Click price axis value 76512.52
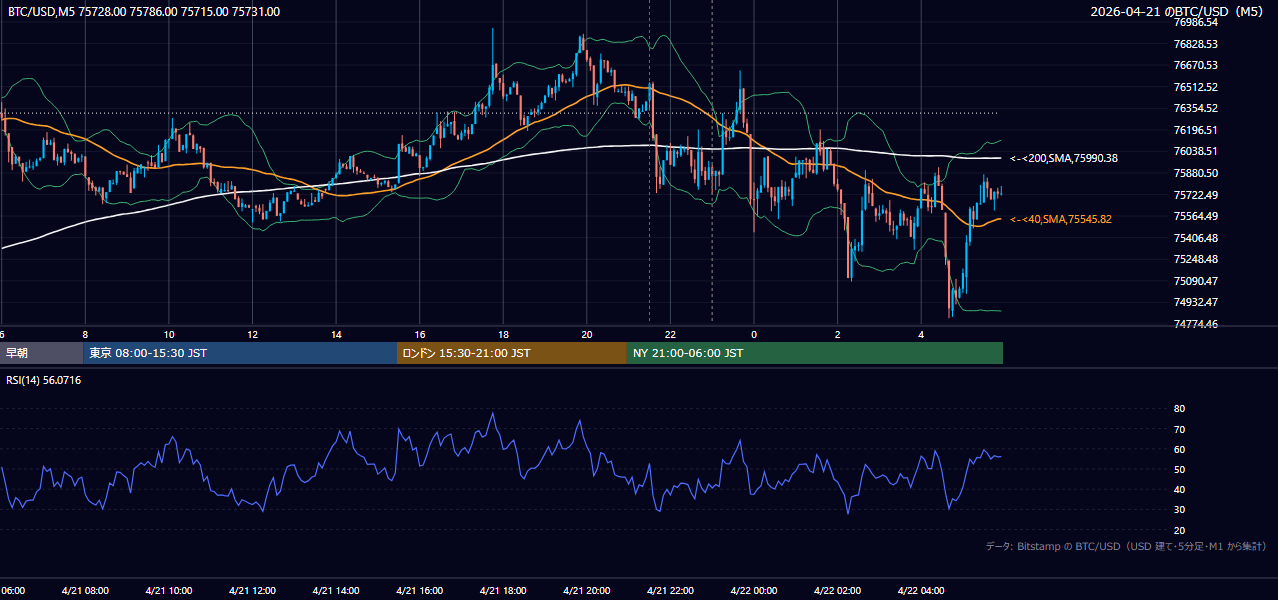This screenshot has height=600, width=1278. tap(1195, 87)
